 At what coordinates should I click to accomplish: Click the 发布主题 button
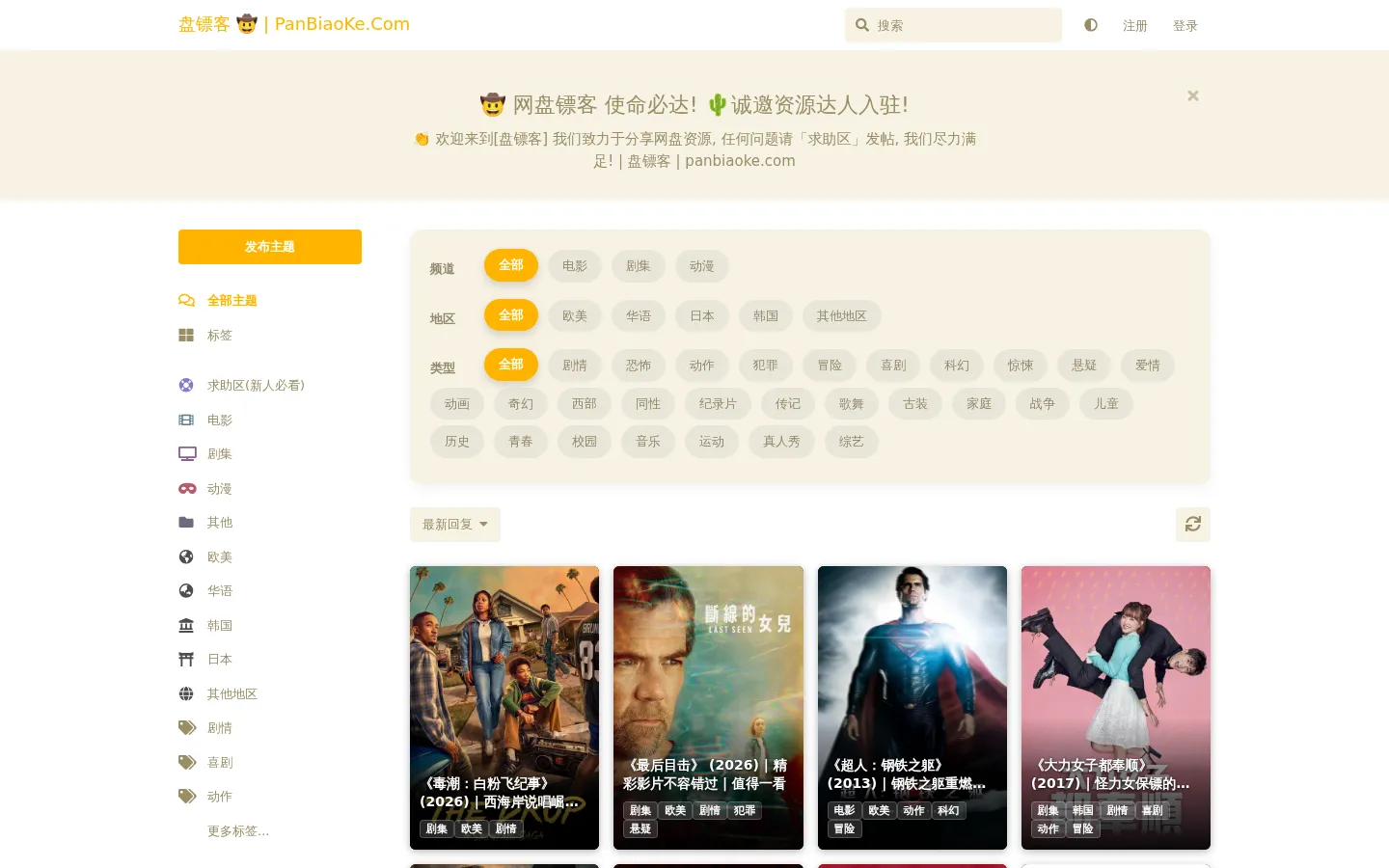[270, 247]
